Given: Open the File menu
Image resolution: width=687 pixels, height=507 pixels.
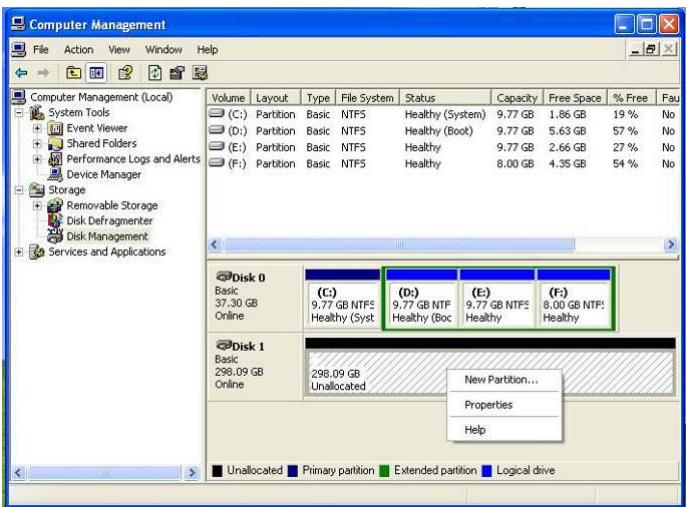Looking at the screenshot, I should (x=41, y=50).
